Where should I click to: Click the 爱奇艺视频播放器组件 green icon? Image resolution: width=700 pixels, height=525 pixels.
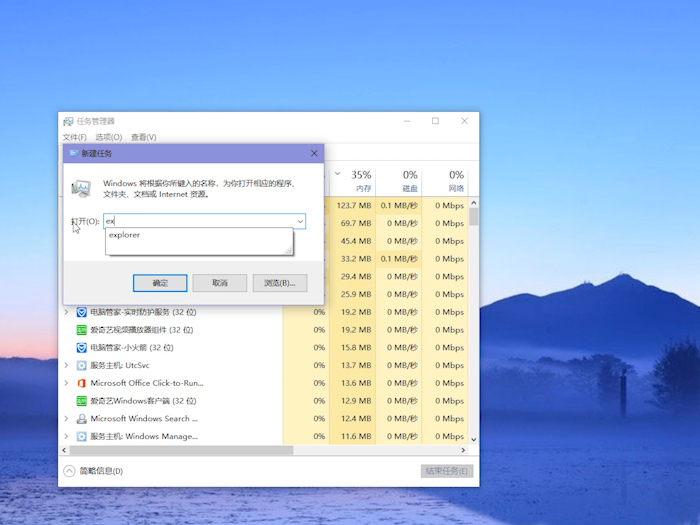pyautogui.click(x=82, y=330)
